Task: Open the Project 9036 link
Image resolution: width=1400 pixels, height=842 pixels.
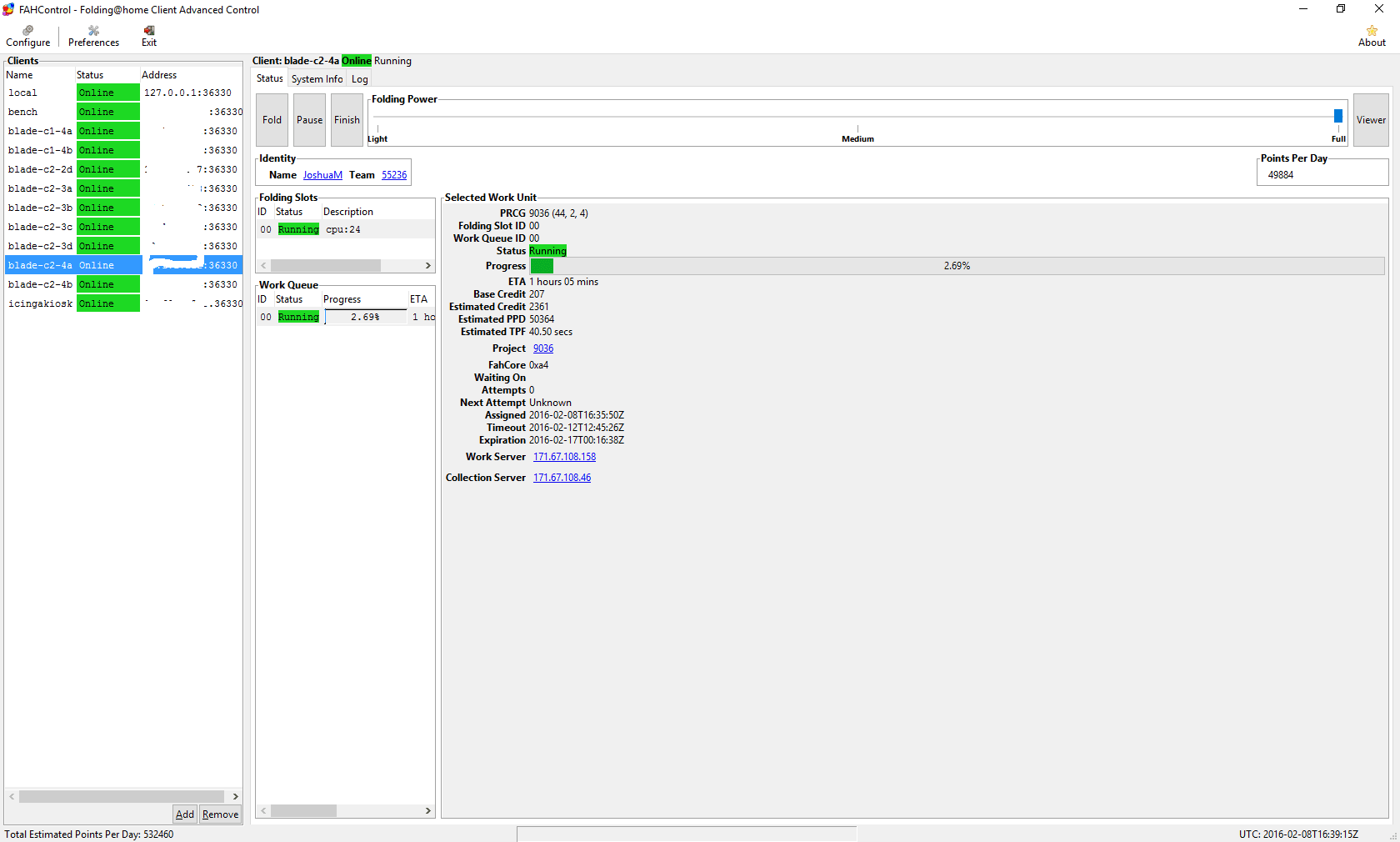Action: [543, 348]
